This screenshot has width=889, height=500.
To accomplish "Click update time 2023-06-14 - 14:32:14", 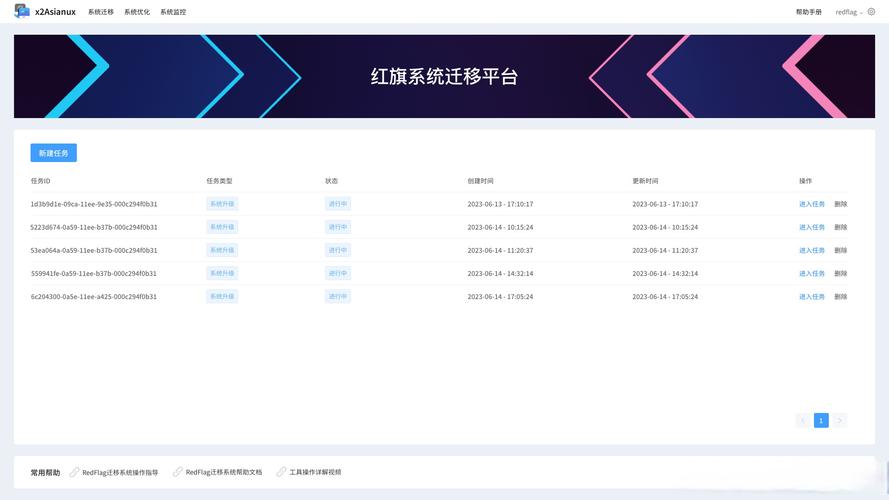I will [x=665, y=274].
